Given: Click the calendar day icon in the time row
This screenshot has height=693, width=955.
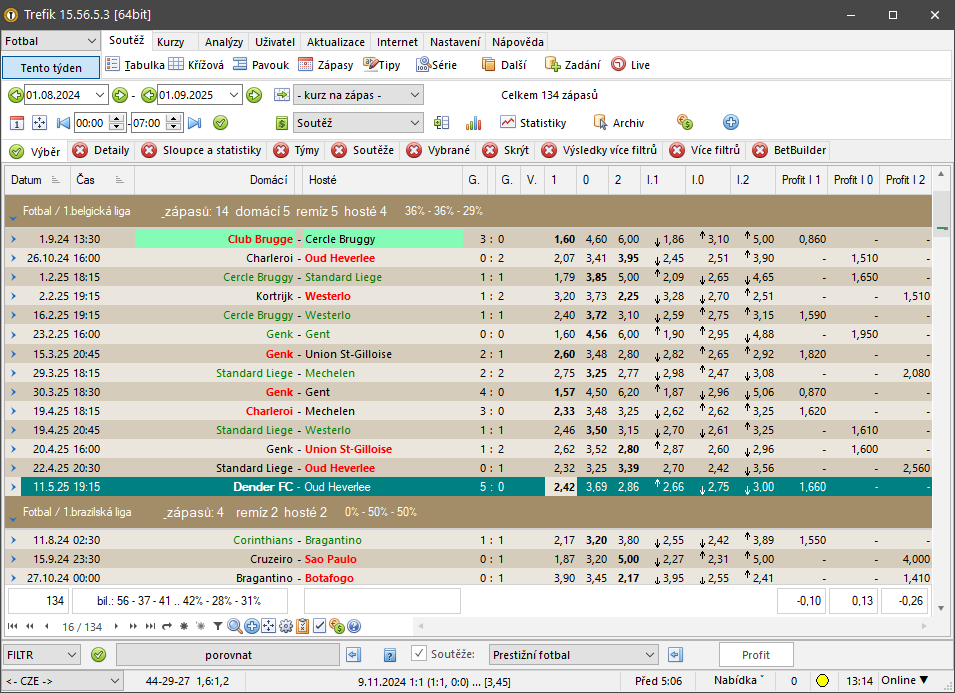Looking at the screenshot, I should coord(17,123).
